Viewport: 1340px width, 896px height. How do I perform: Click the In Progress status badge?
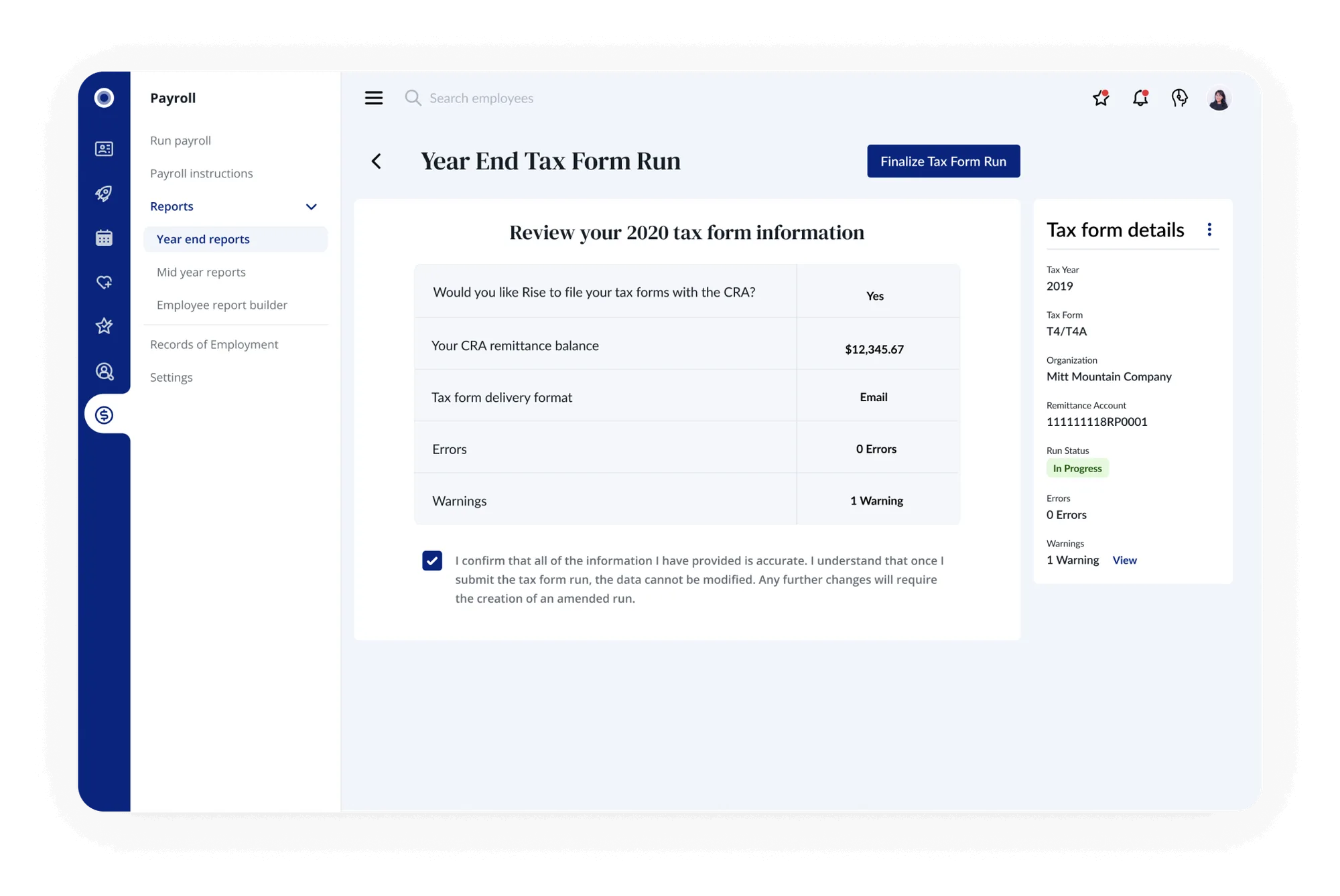(1077, 468)
